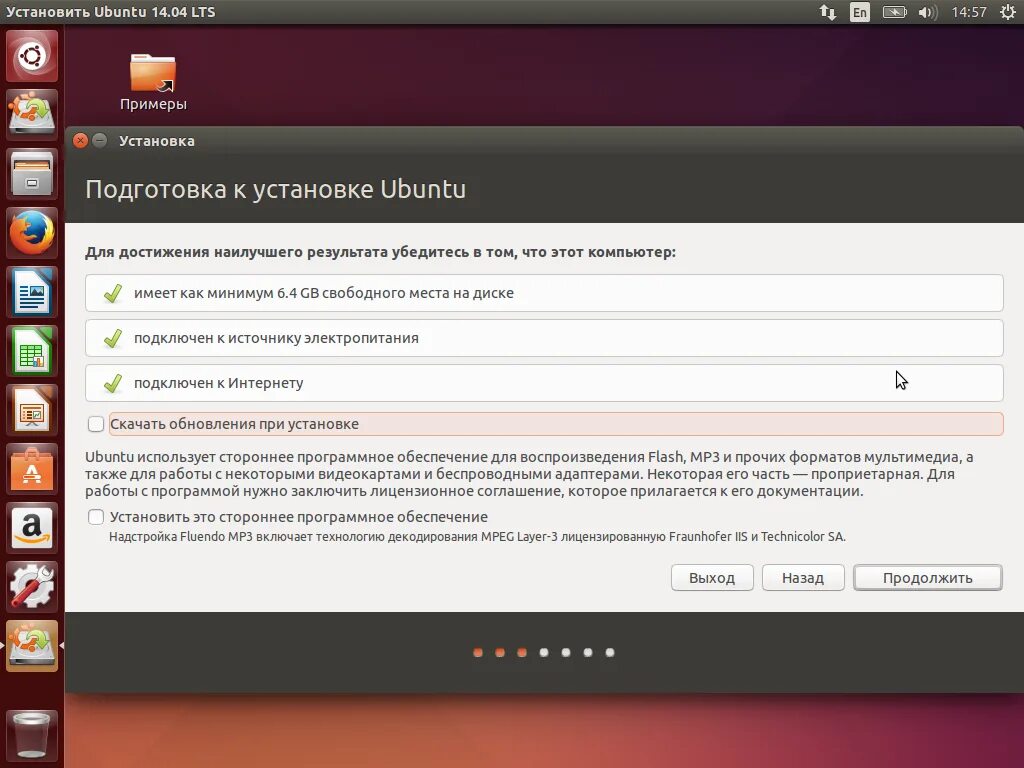Open the Примеры desktop folder
Screen dimensions: 1024x768
coord(153,82)
